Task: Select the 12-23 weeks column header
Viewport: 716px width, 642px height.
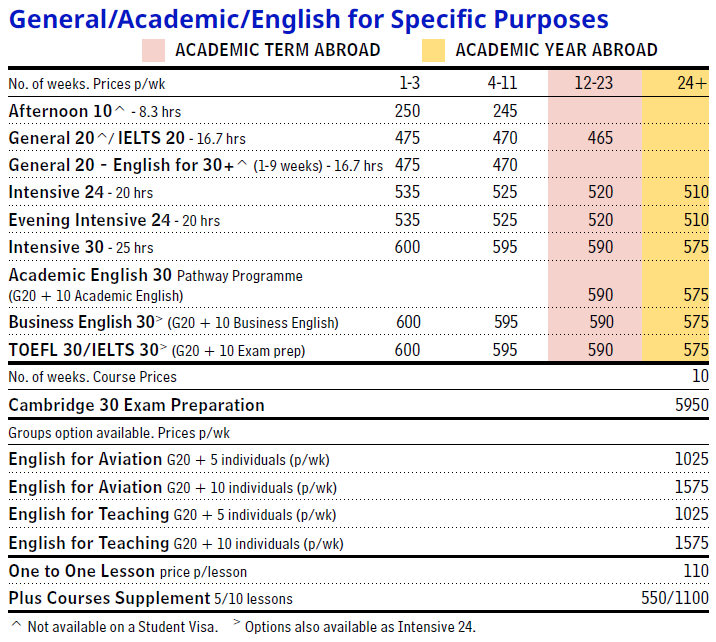Action: (593, 84)
